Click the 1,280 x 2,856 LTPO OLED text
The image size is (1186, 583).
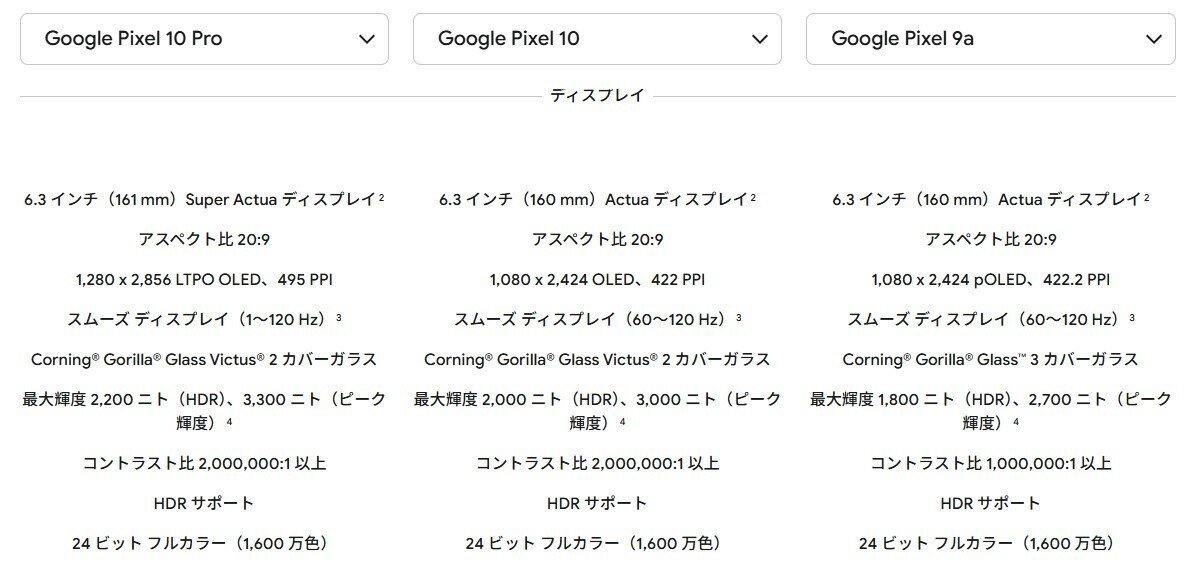pyautogui.click(x=204, y=279)
